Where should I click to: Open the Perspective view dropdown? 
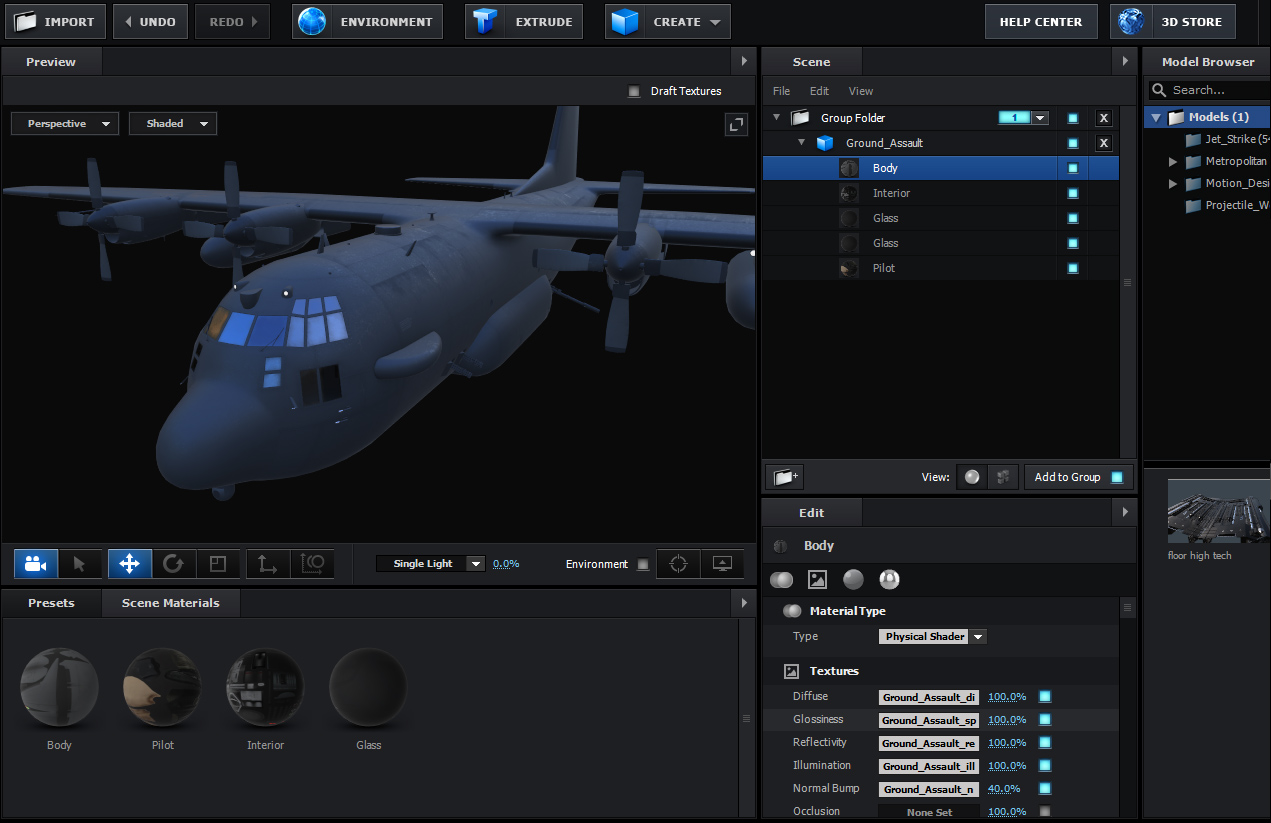(65, 124)
